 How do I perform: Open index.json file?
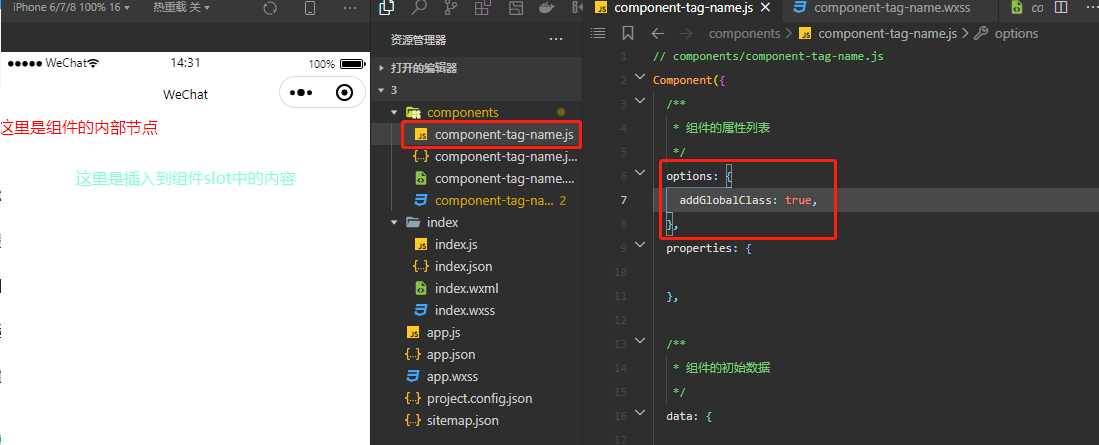pyautogui.click(x=463, y=266)
